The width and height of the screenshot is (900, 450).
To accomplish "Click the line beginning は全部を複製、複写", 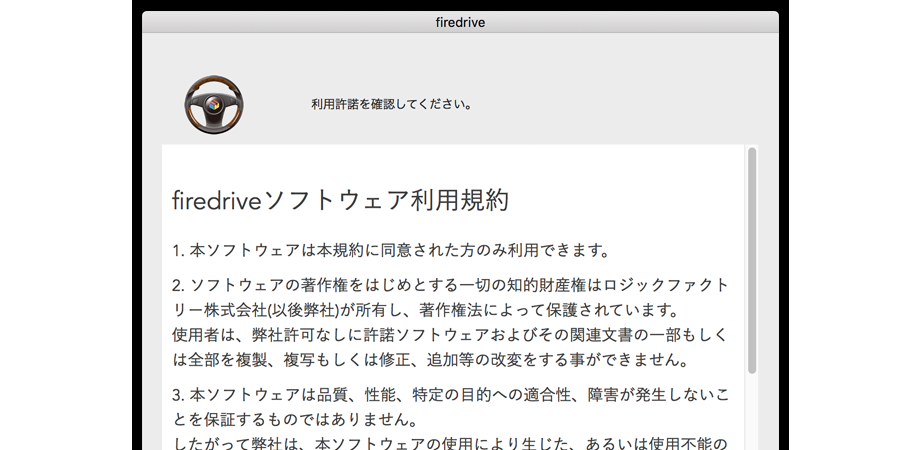I will pyautogui.click(x=430, y=360).
